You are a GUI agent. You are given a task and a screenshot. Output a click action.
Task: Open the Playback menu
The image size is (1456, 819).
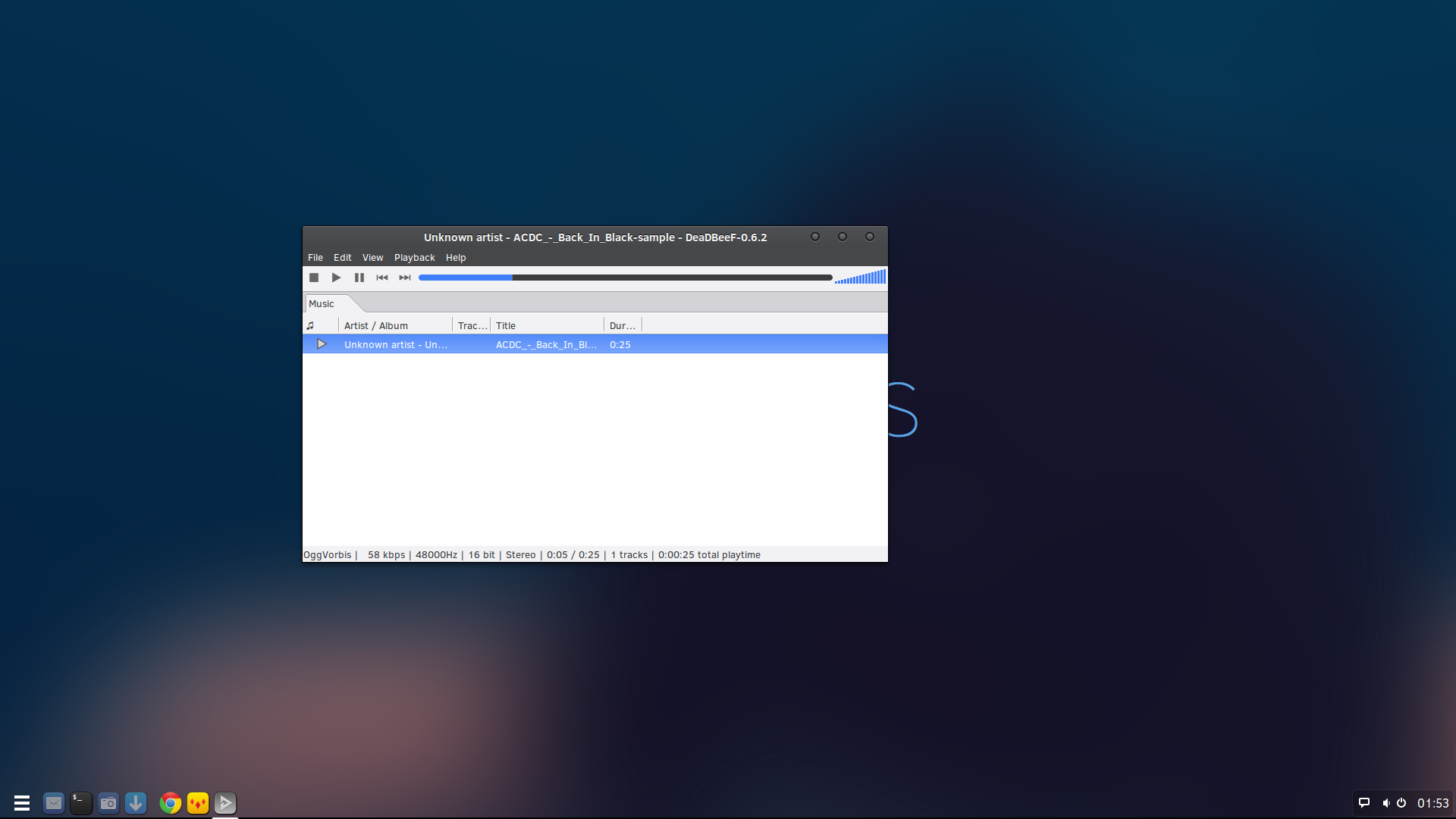(x=415, y=258)
